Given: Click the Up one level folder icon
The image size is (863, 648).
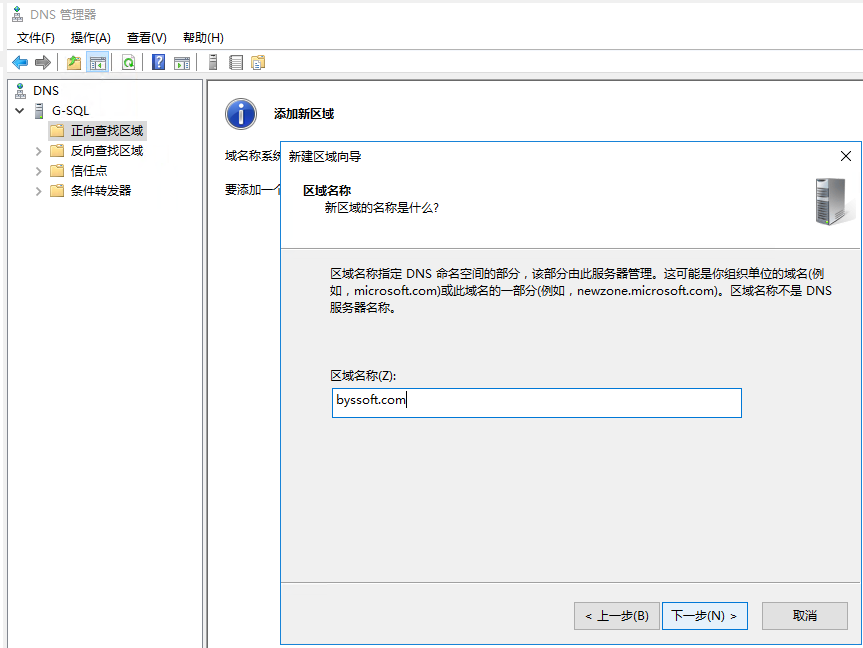Looking at the screenshot, I should tap(74, 63).
